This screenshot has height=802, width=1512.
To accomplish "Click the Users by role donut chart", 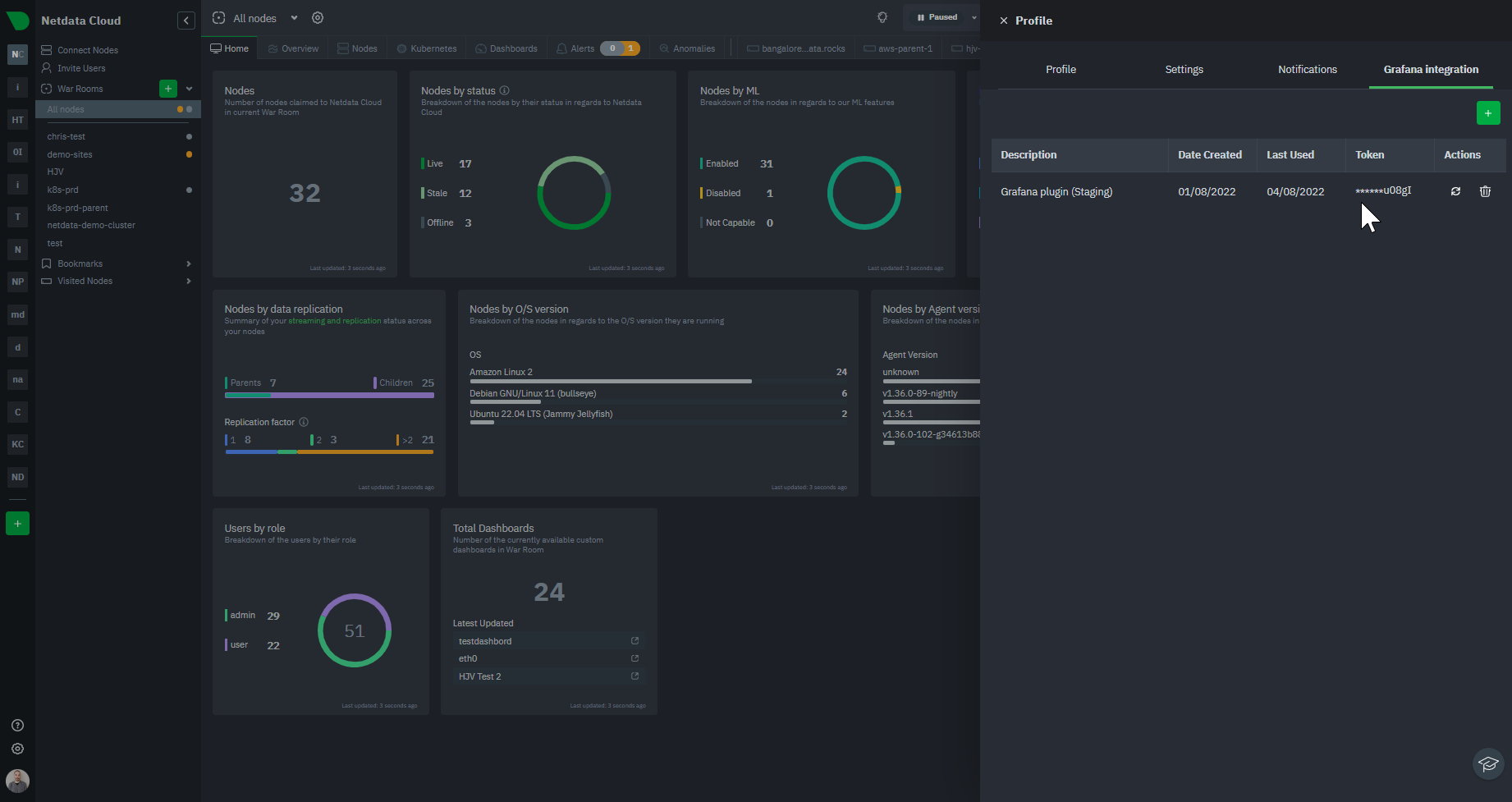I will point(355,630).
